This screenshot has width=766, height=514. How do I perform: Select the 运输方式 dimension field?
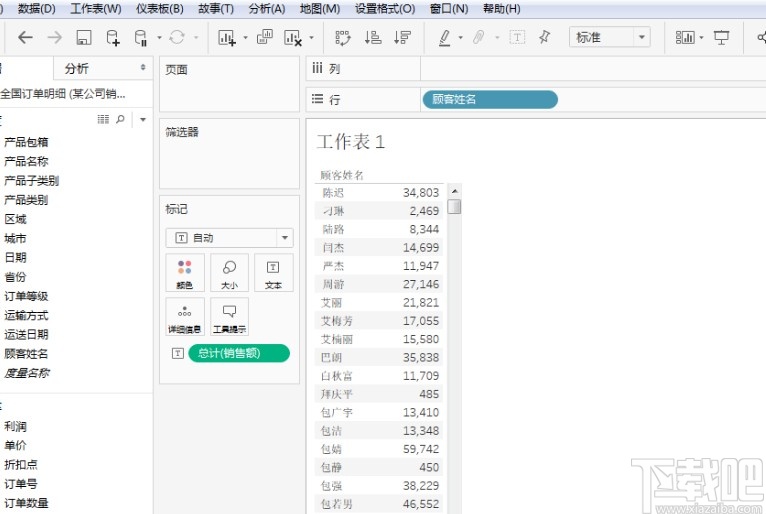click(26, 316)
